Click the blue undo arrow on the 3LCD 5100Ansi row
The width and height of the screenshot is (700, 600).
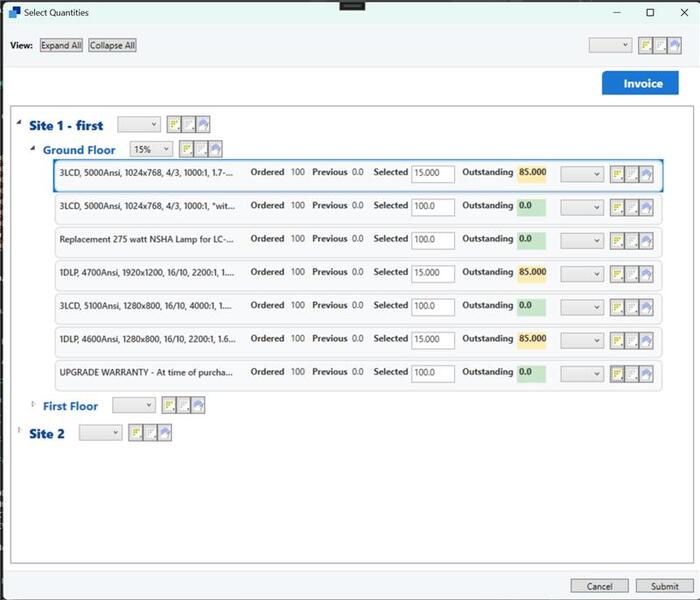(646, 307)
